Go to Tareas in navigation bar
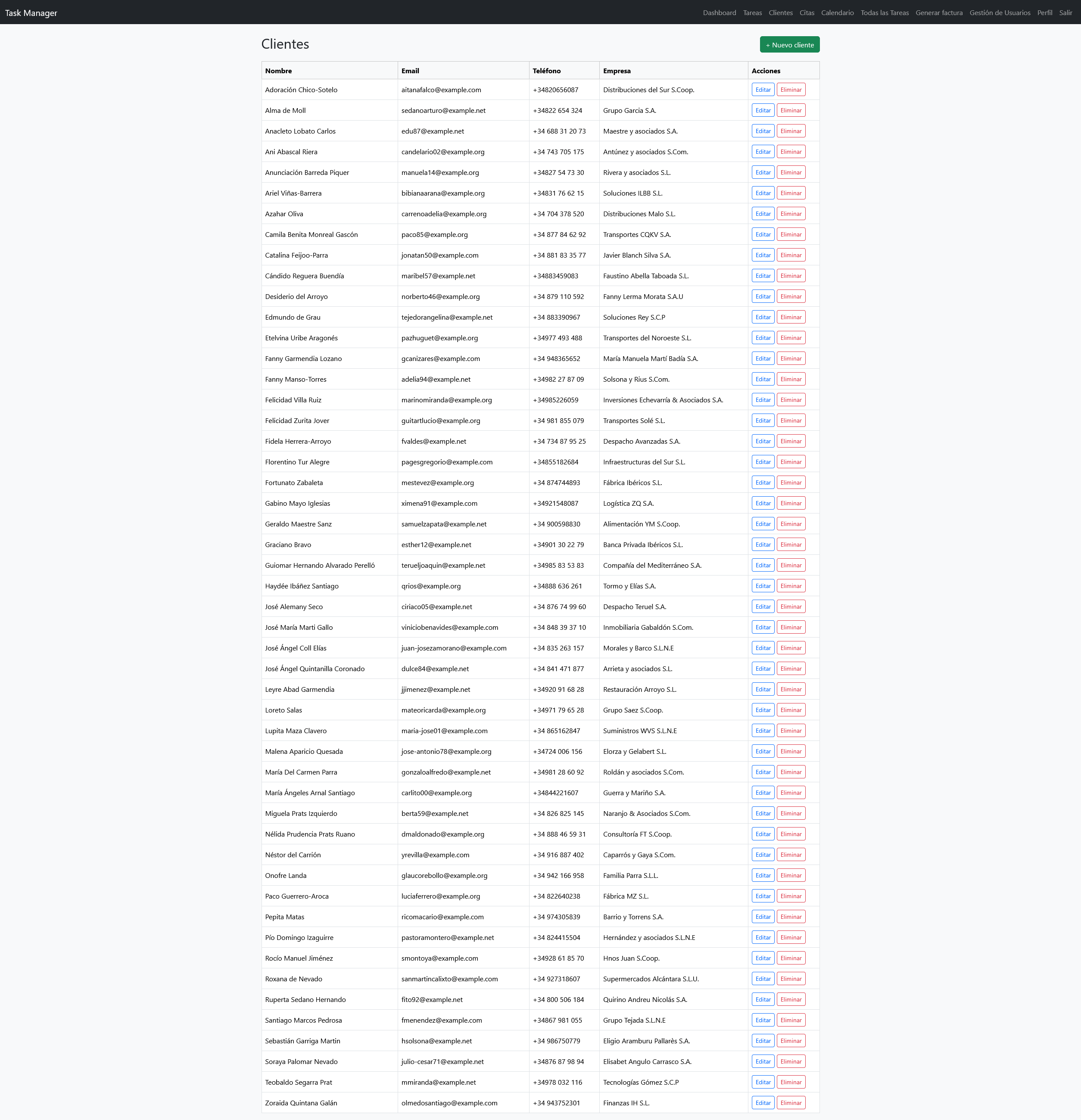The width and height of the screenshot is (1081, 1120). point(752,12)
